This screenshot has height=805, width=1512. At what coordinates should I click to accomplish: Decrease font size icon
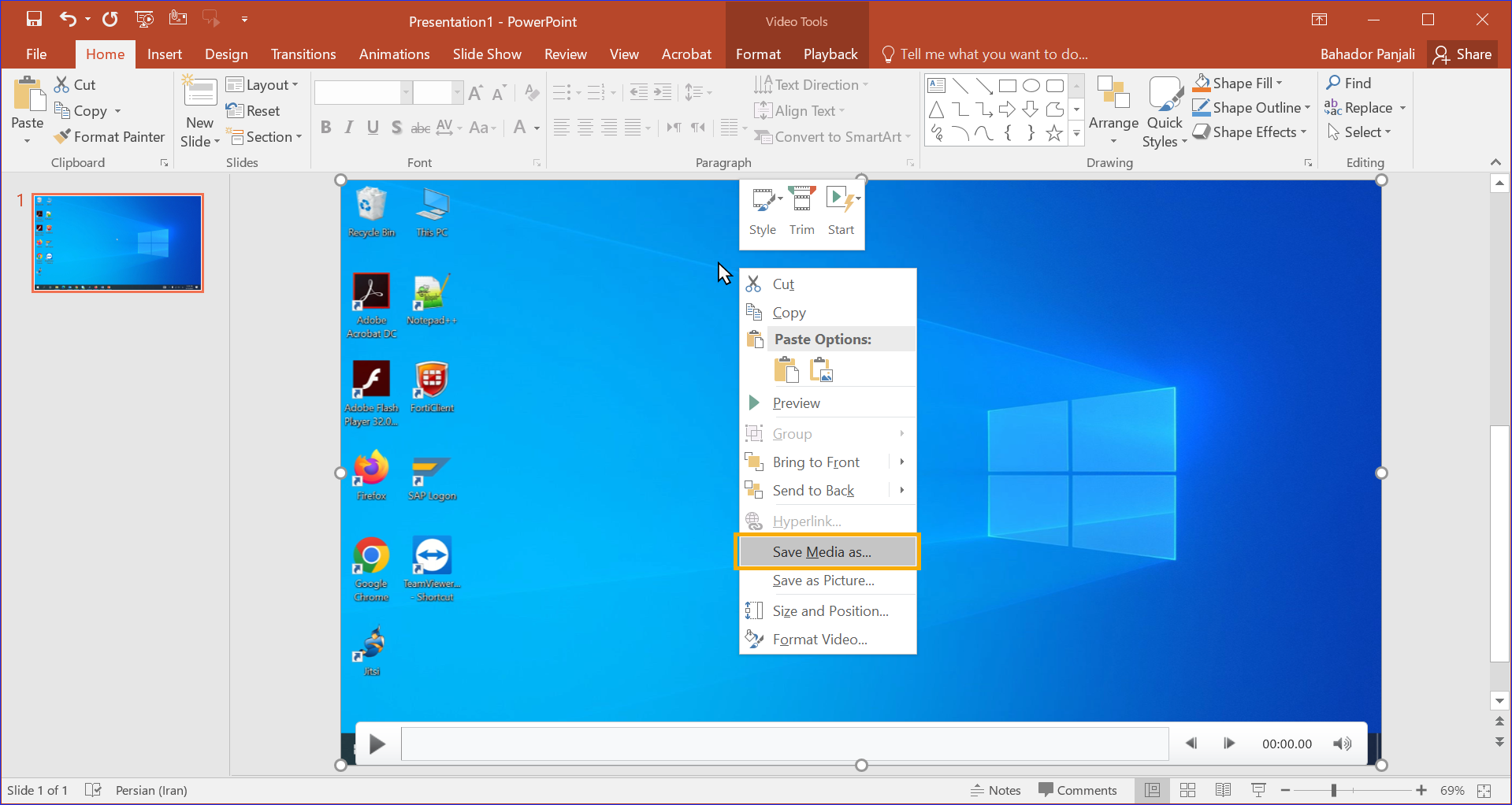499,93
